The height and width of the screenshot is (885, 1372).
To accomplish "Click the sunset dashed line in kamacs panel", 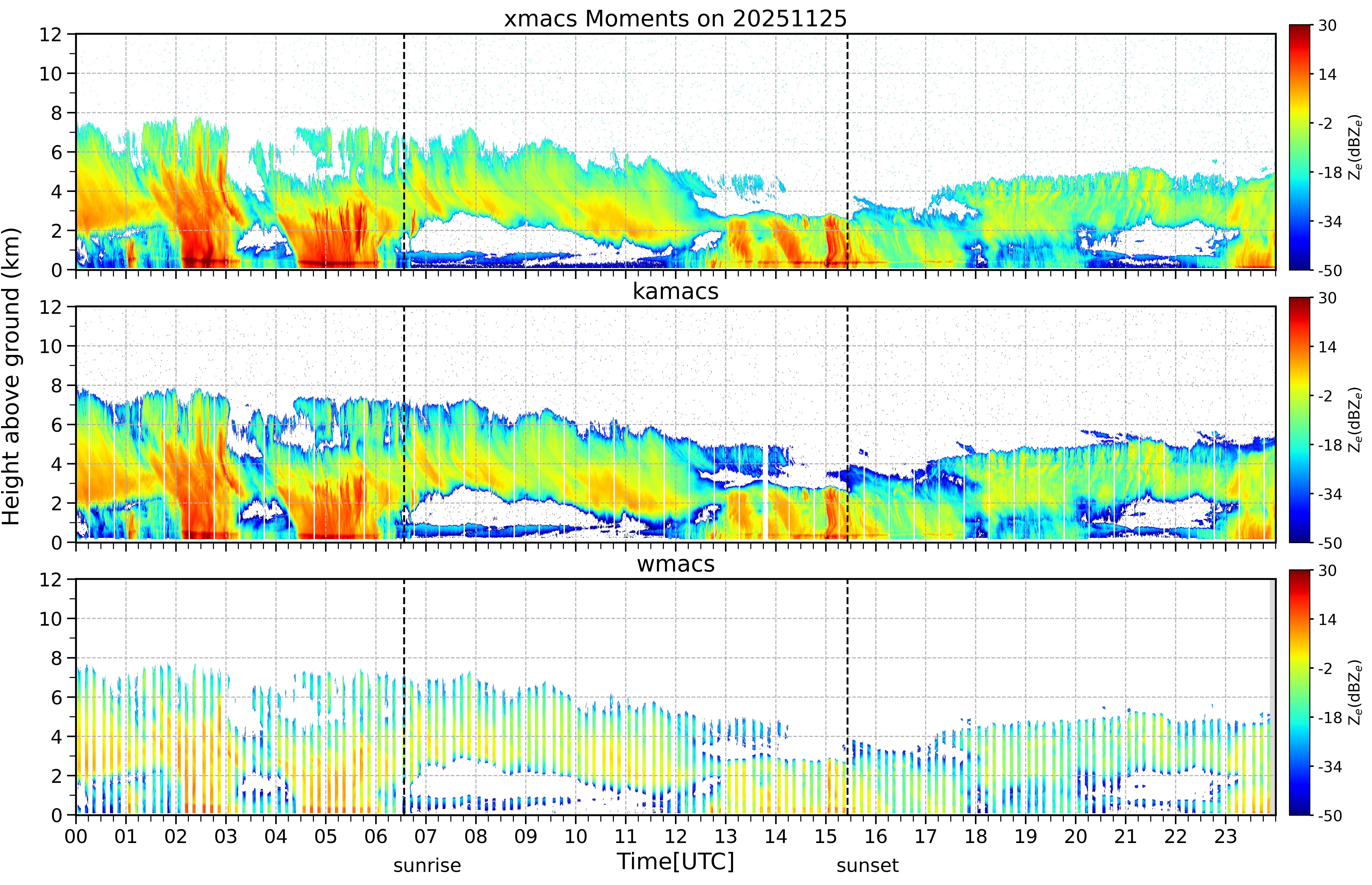I will pyautogui.click(x=847, y=424).
